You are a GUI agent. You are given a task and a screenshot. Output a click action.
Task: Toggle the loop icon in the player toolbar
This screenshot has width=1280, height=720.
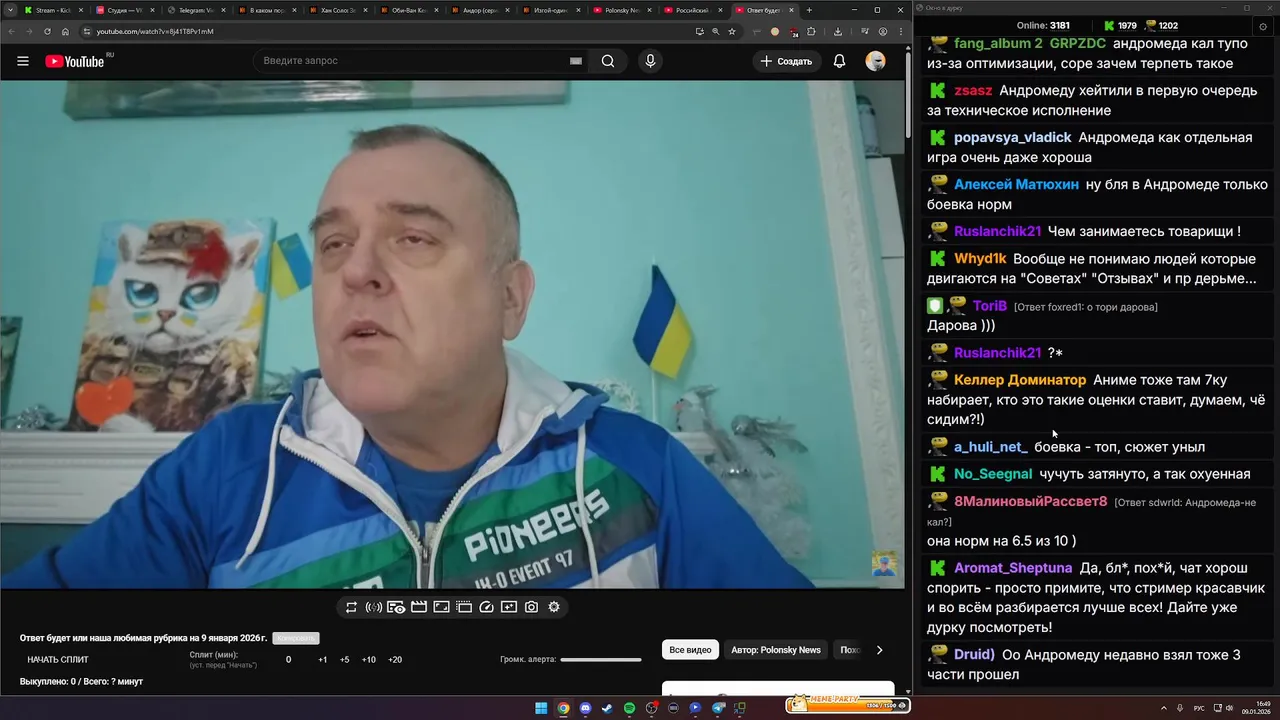[x=351, y=607]
